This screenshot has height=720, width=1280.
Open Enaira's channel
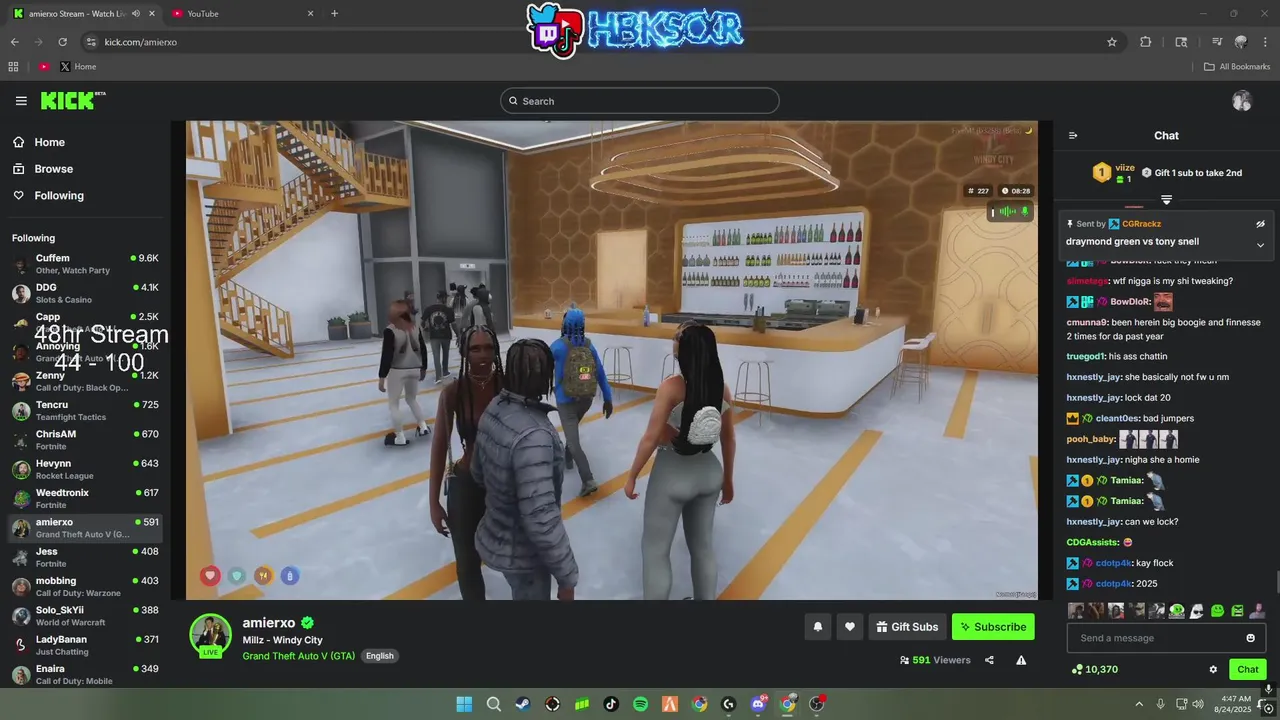[86, 674]
